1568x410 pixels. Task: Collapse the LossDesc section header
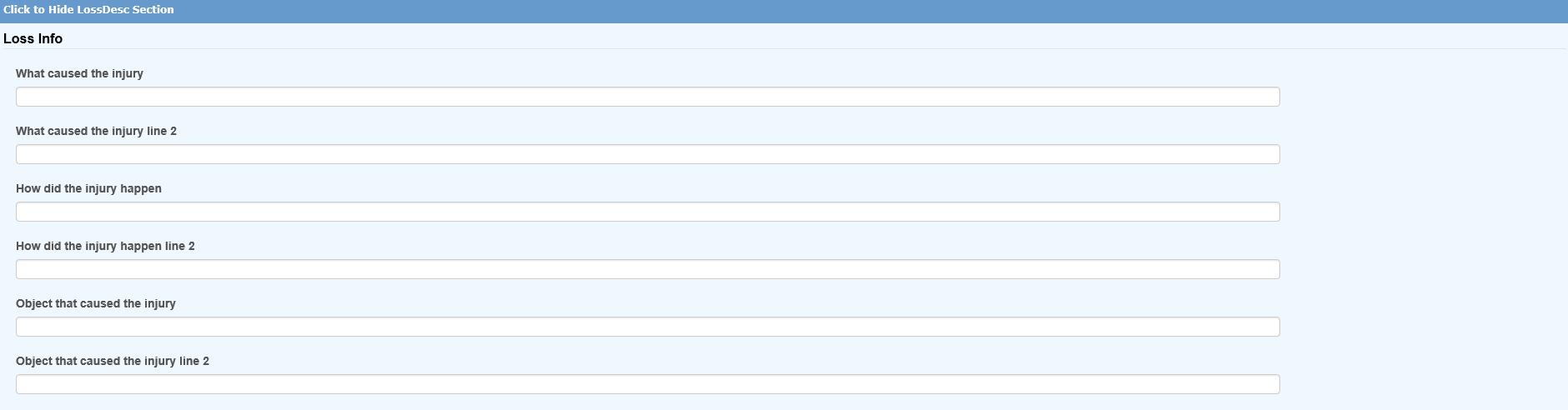pos(88,10)
